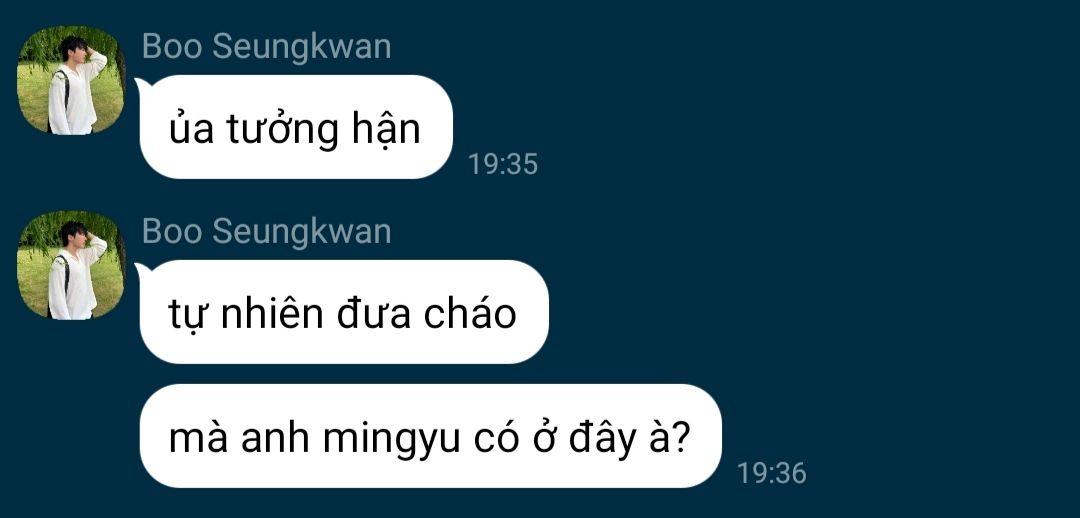Screen dimensions: 1080x518
Task: Tap the avatar next to "tự nhiên đưa cháo"
Action: pyautogui.click(x=71, y=265)
